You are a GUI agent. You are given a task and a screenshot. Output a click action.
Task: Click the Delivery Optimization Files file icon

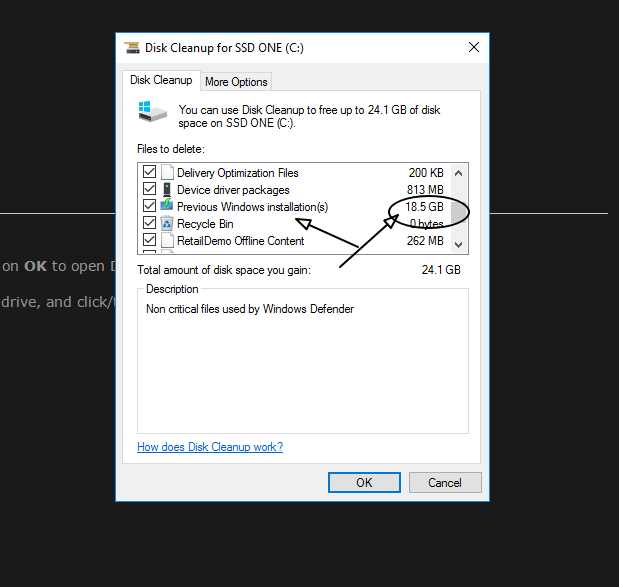pos(167,172)
